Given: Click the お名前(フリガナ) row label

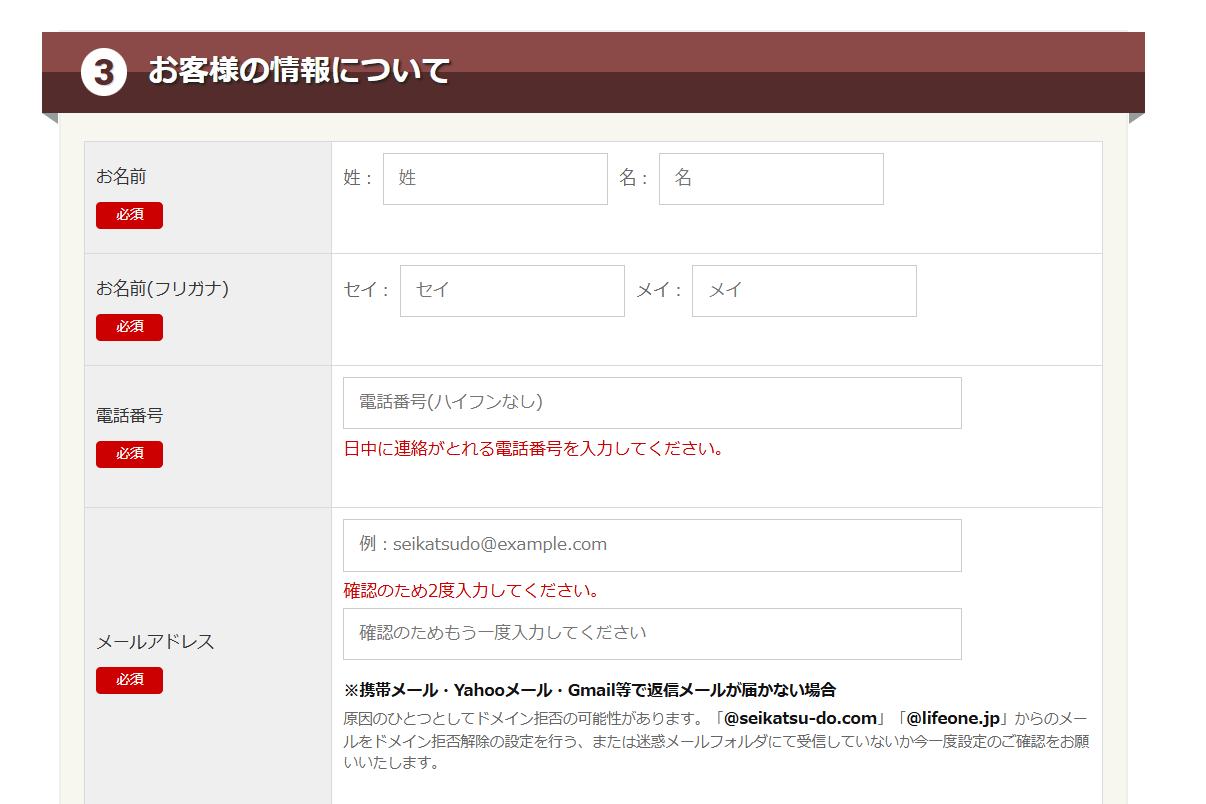Looking at the screenshot, I should (162, 289).
